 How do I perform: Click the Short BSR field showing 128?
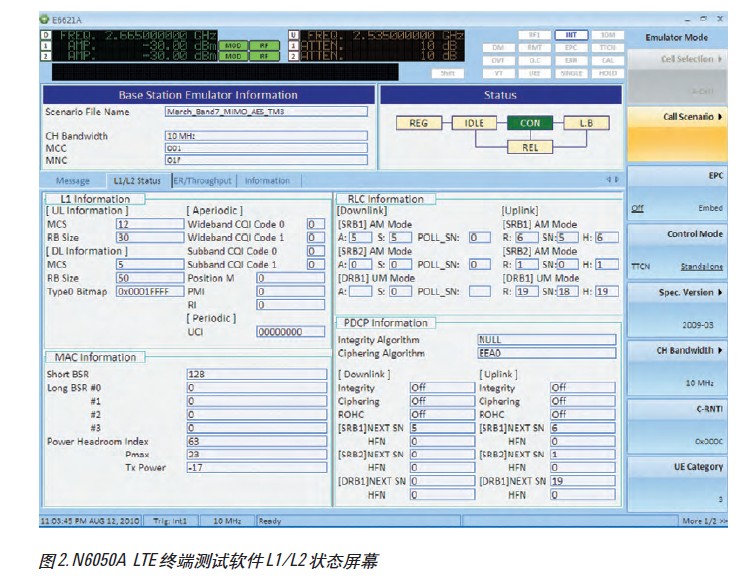tap(257, 374)
